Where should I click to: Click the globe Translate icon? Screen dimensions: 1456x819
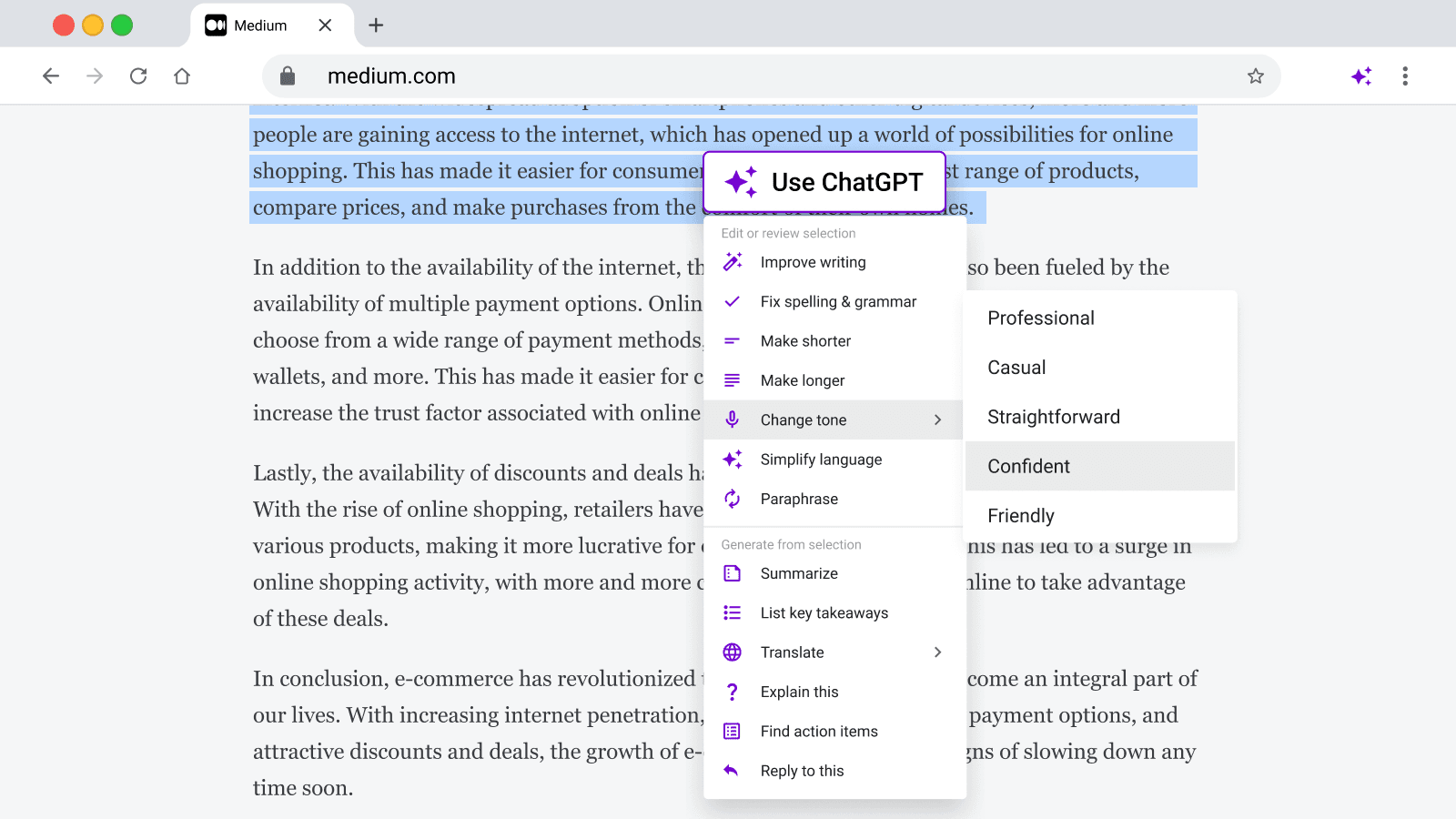[x=733, y=652]
